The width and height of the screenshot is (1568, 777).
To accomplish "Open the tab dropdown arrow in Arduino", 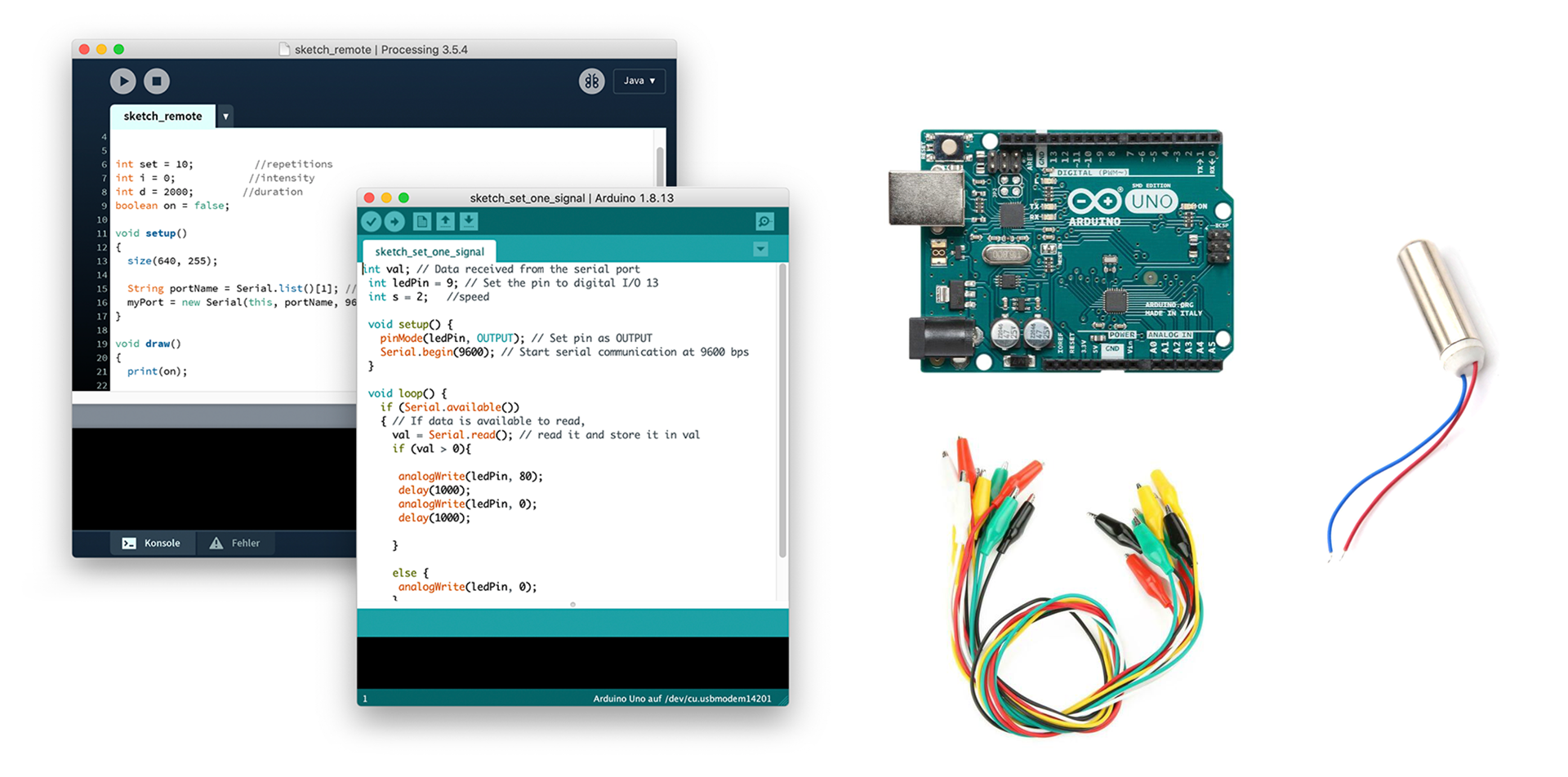I will point(760,249).
